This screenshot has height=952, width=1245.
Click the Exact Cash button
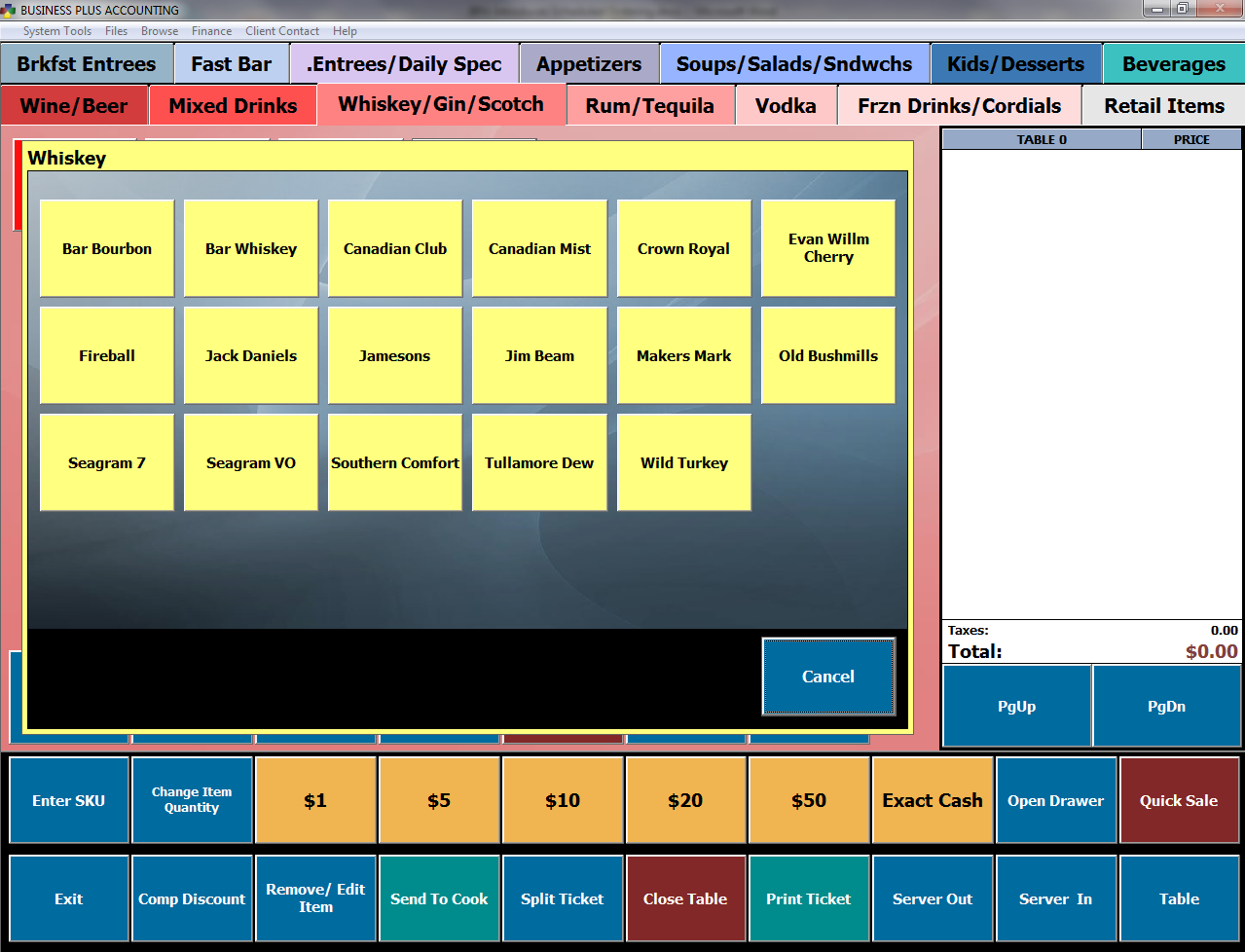pyautogui.click(x=933, y=800)
